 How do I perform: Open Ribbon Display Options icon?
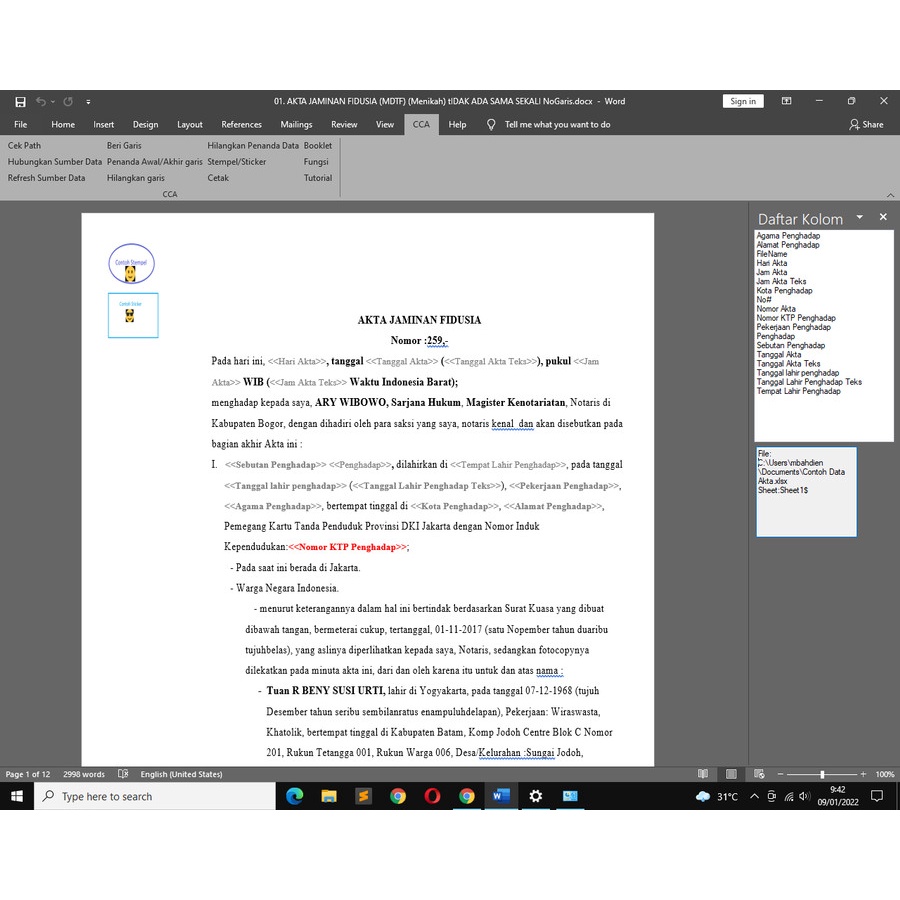pyautogui.click(x=787, y=101)
